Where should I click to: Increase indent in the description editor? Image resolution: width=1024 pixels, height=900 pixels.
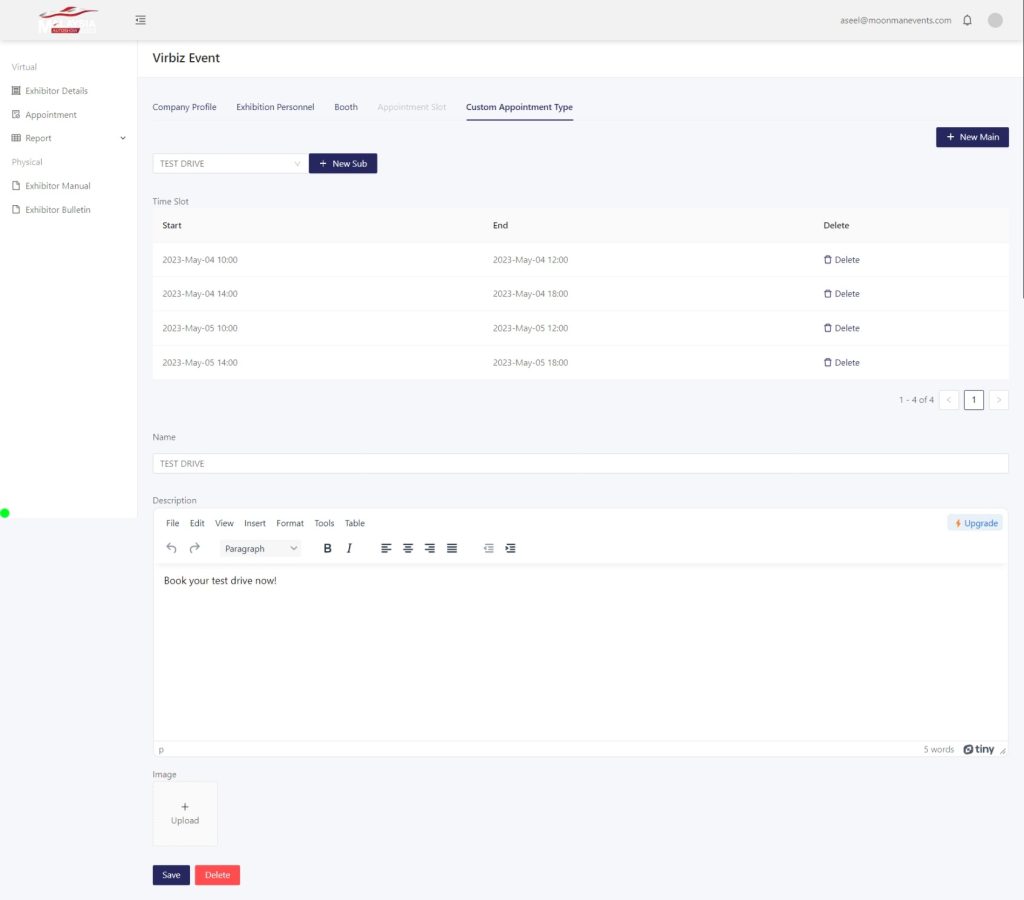point(511,548)
